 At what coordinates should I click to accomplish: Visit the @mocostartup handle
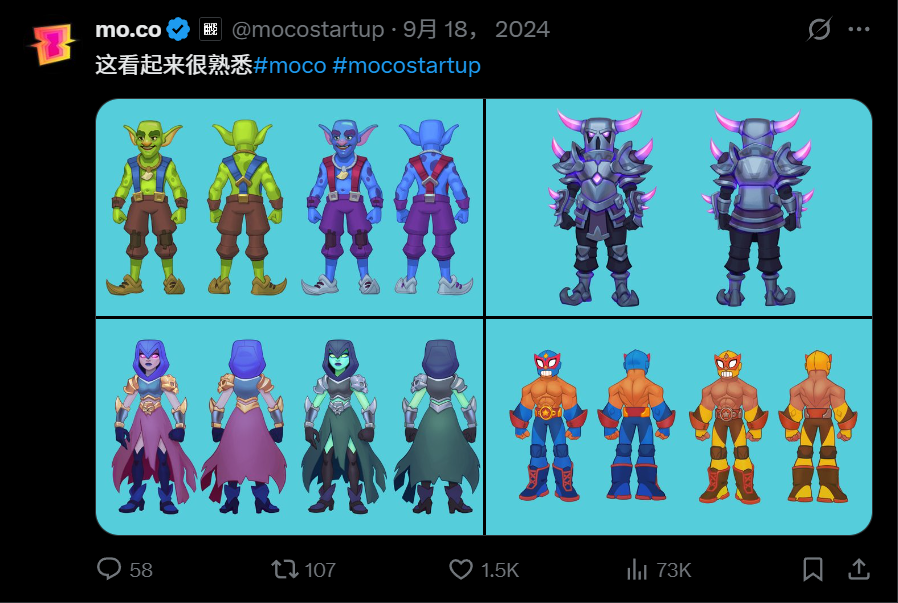pos(308,29)
